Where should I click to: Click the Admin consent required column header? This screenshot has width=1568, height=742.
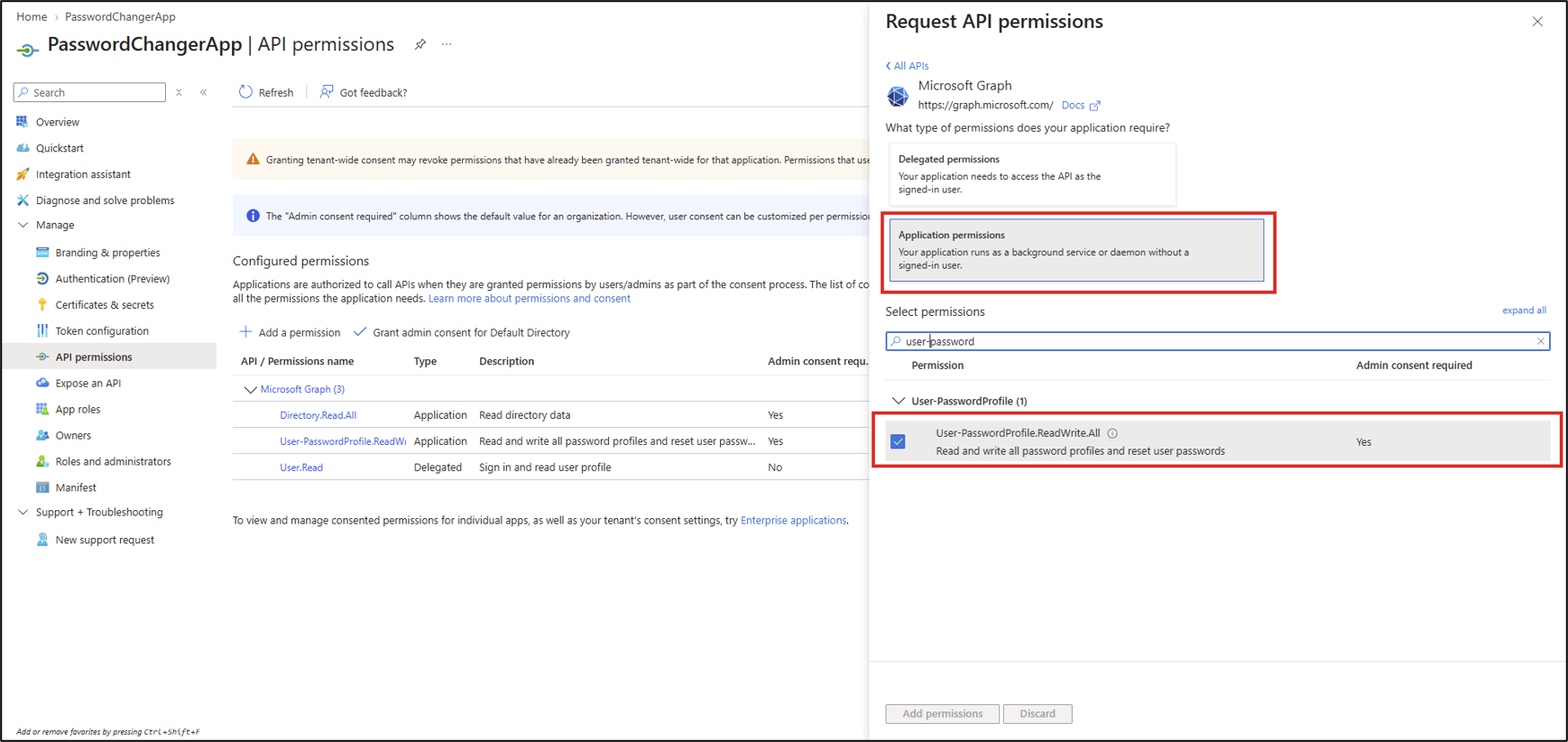point(1414,366)
